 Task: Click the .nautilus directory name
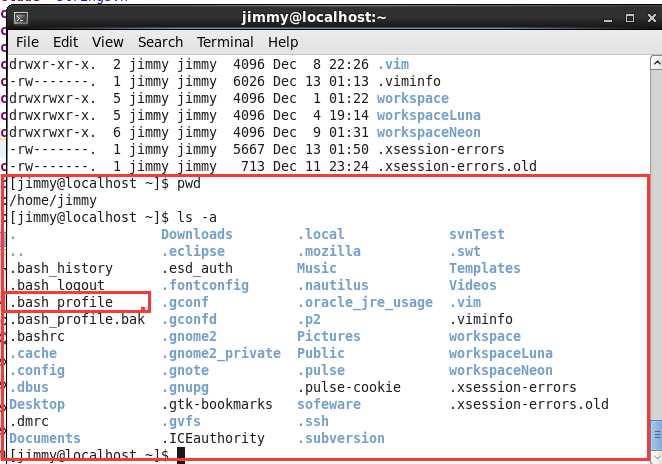click(333, 285)
